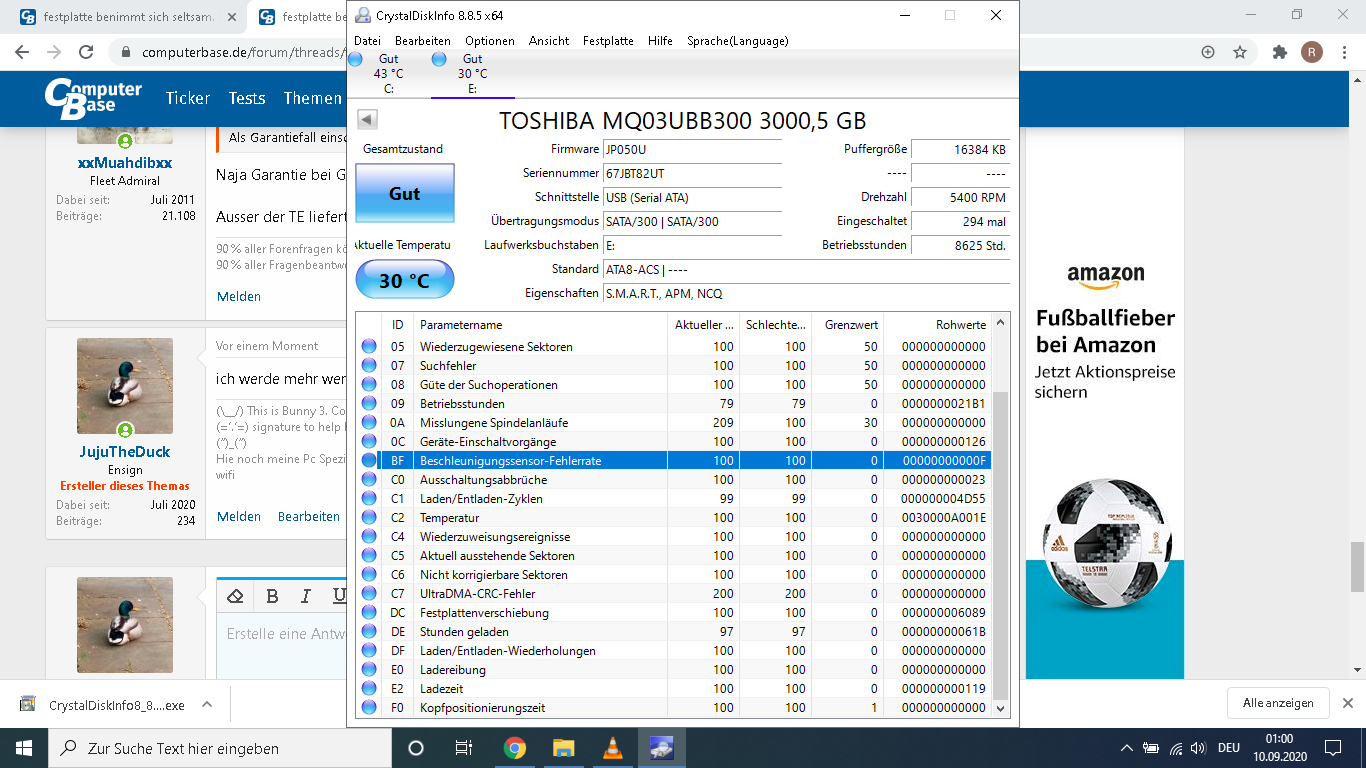Image resolution: width=1366 pixels, height=768 pixels.
Task: Click status orb for UltraDMA-CRC-Fehler row
Action: [369, 594]
